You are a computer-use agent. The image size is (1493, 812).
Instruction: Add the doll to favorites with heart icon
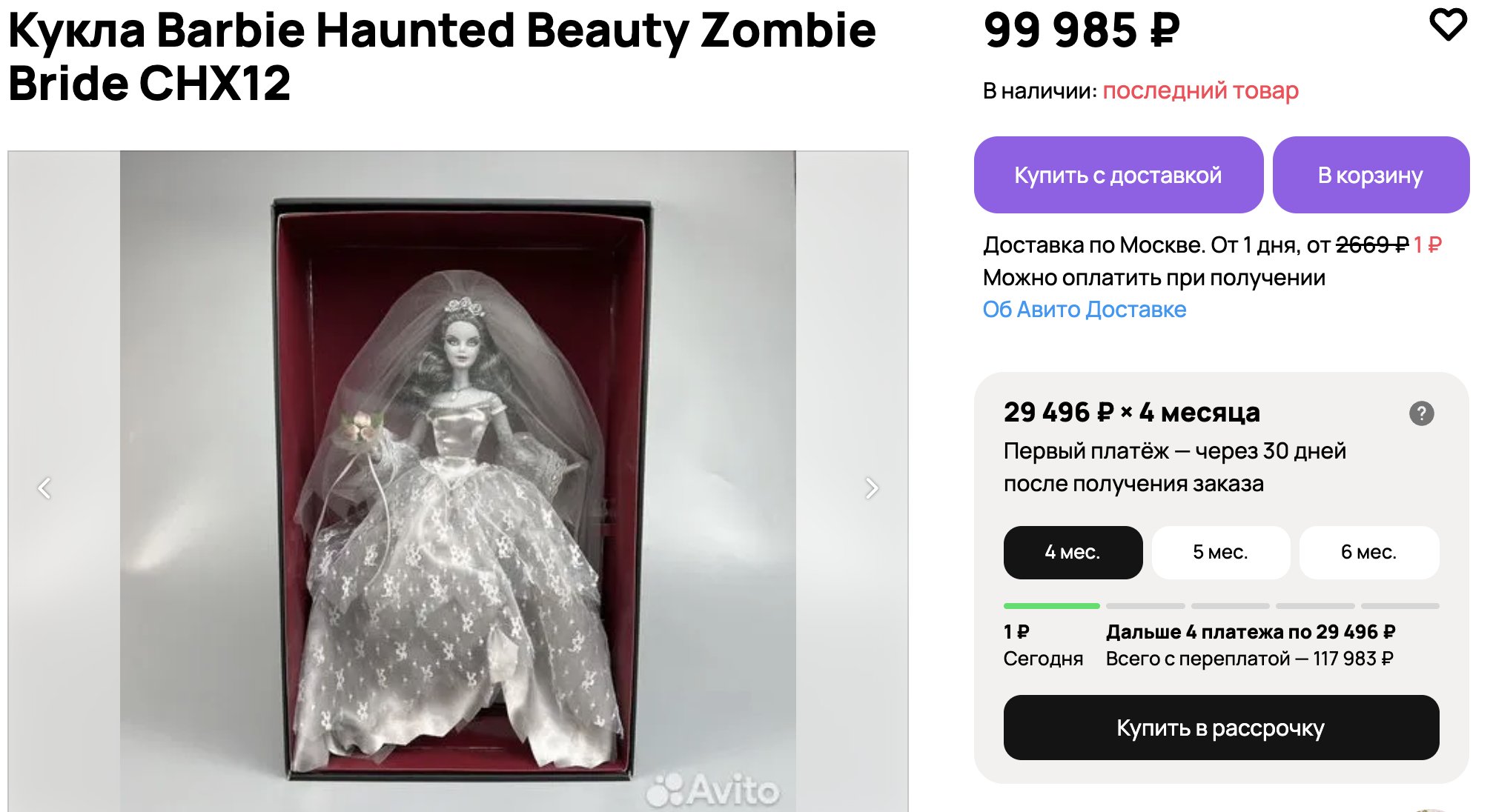(1447, 24)
